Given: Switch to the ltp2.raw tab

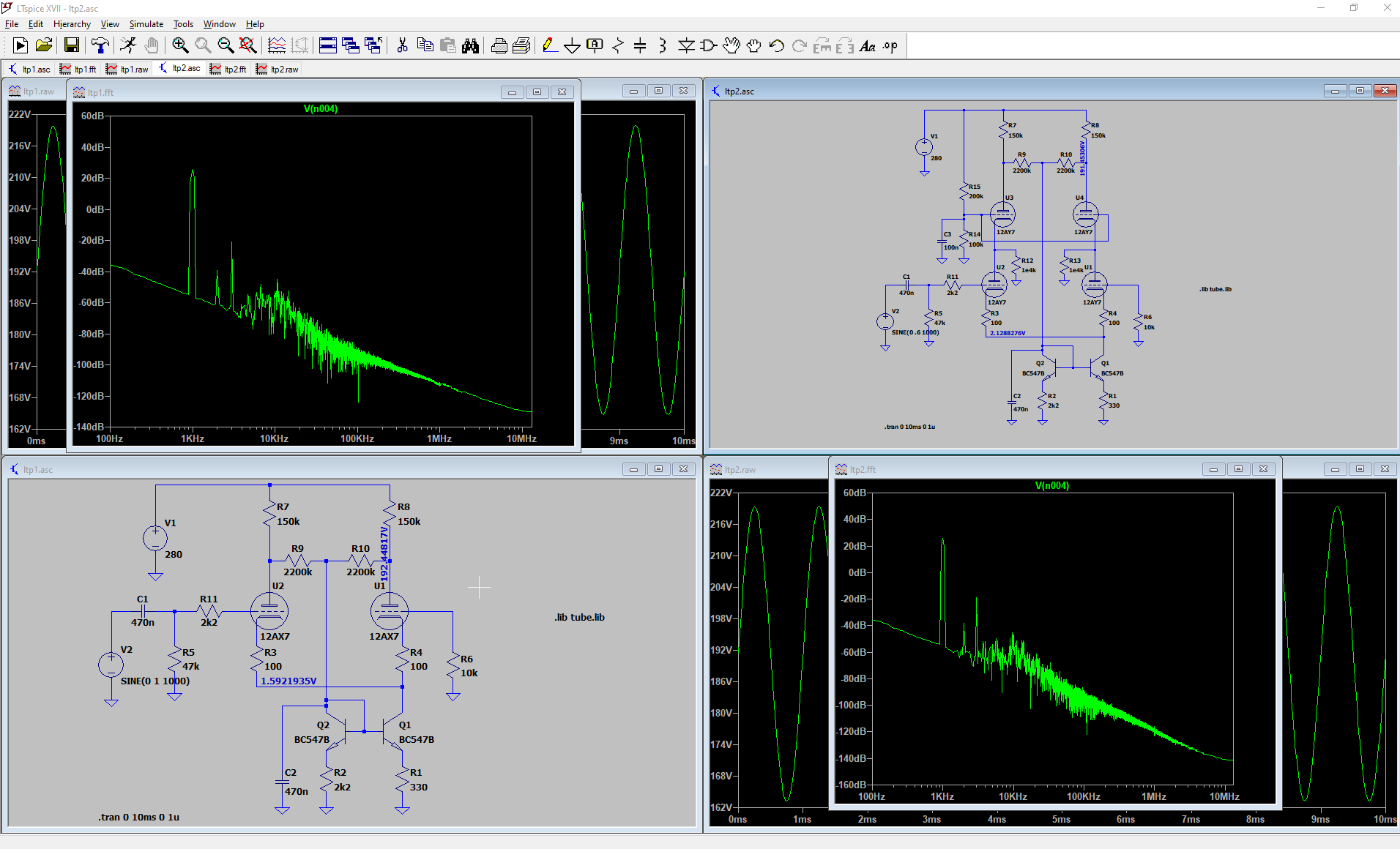Looking at the screenshot, I should tap(278, 69).
